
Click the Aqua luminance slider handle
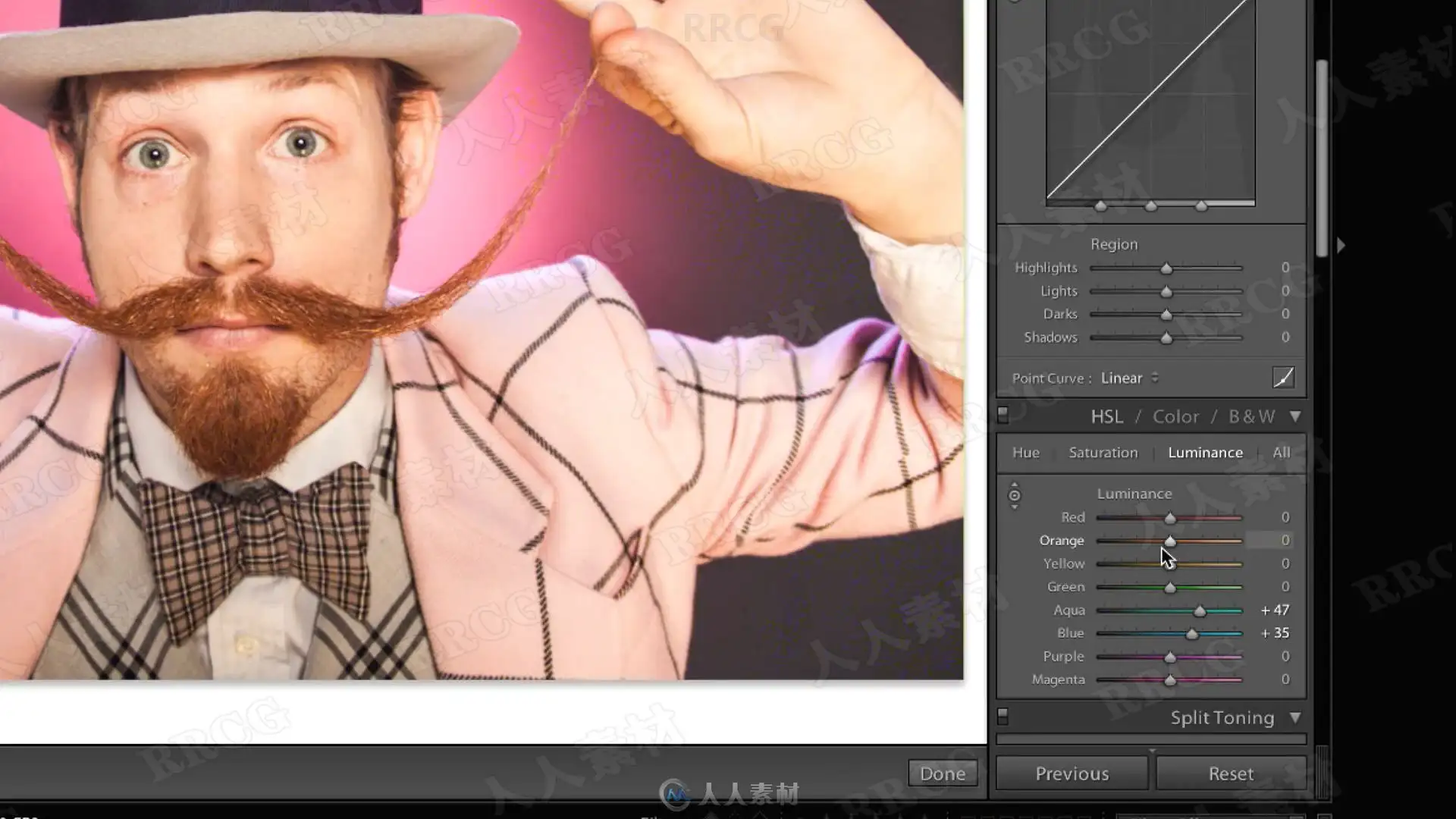coord(1200,611)
